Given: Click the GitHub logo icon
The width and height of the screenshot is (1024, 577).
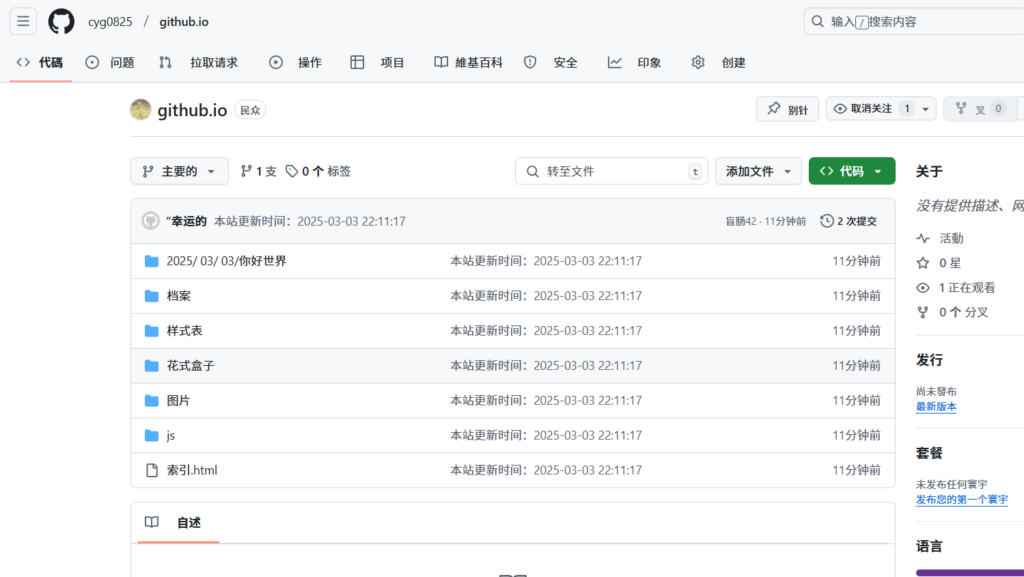Looking at the screenshot, I should click(x=61, y=21).
